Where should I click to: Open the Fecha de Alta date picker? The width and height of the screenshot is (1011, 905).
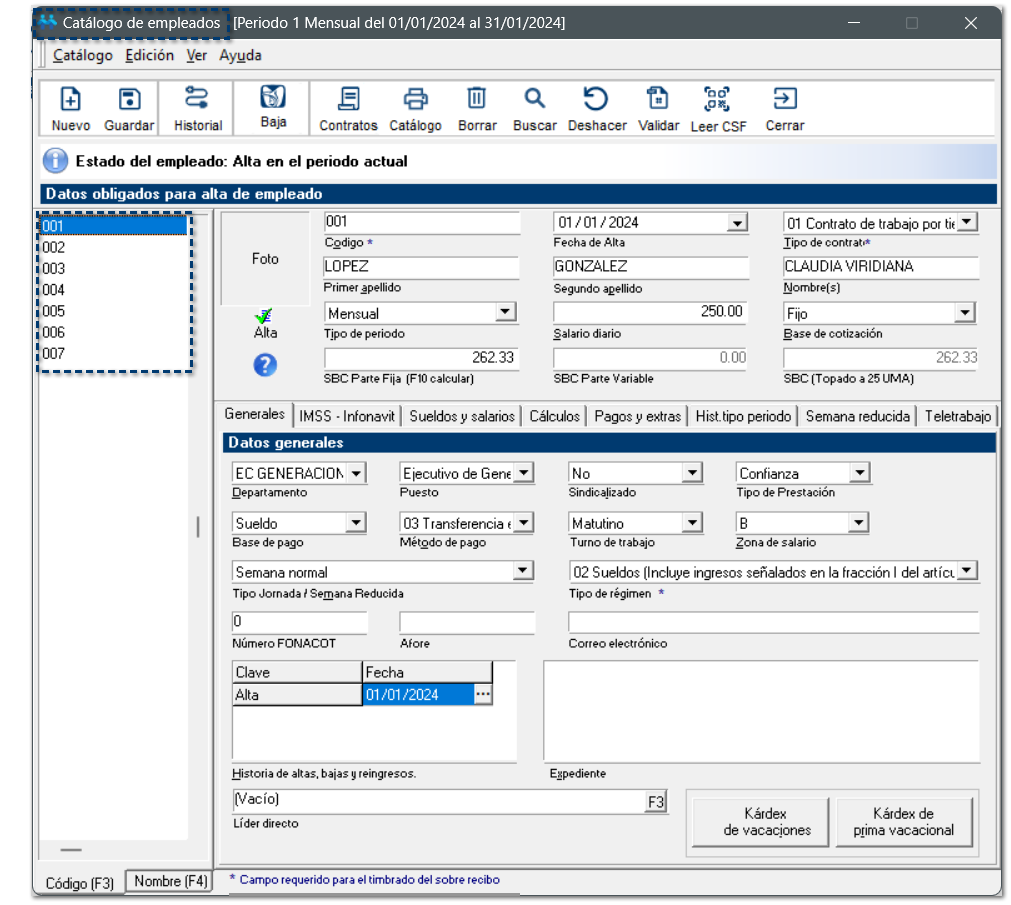[x=737, y=224]
